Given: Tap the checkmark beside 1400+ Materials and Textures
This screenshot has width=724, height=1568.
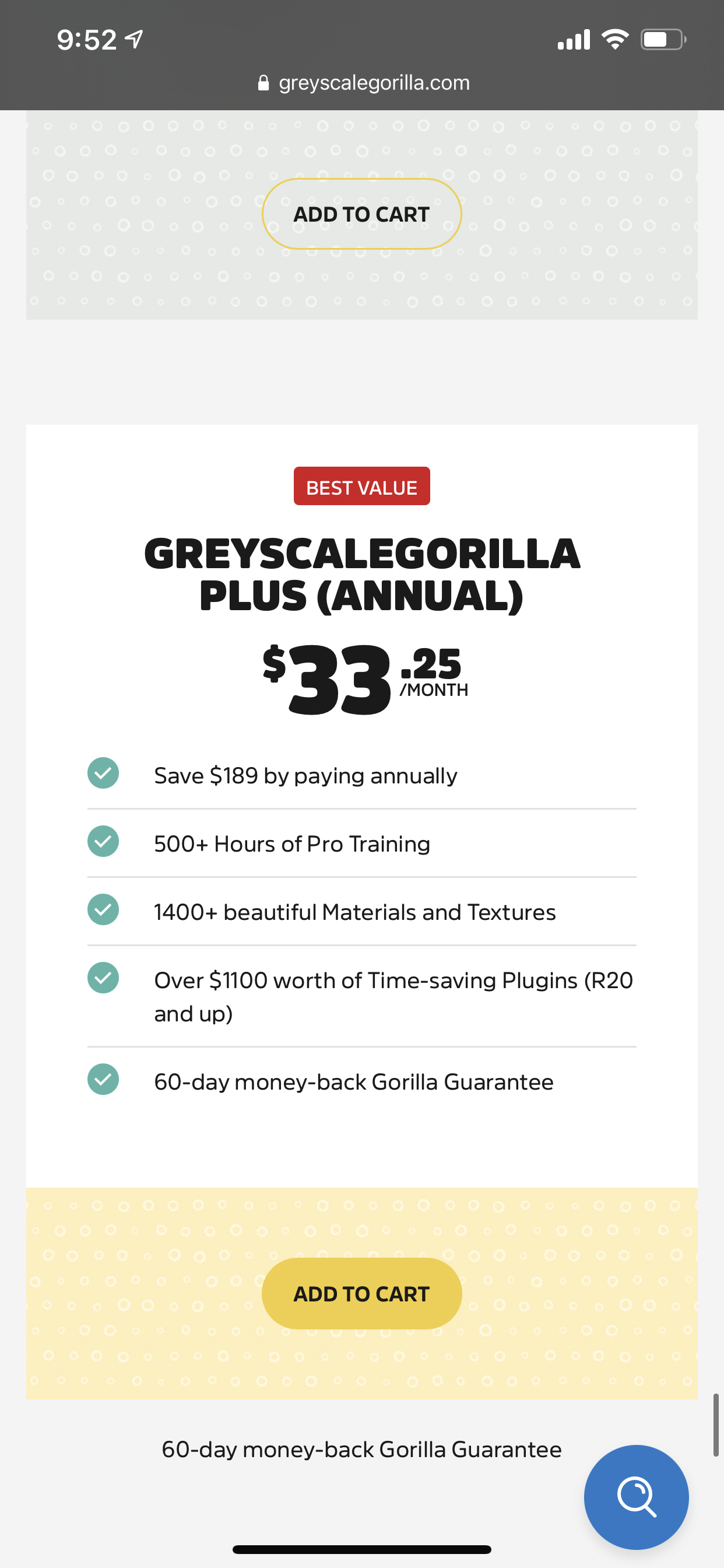Looking at the screenshot, I should point(103,909).
